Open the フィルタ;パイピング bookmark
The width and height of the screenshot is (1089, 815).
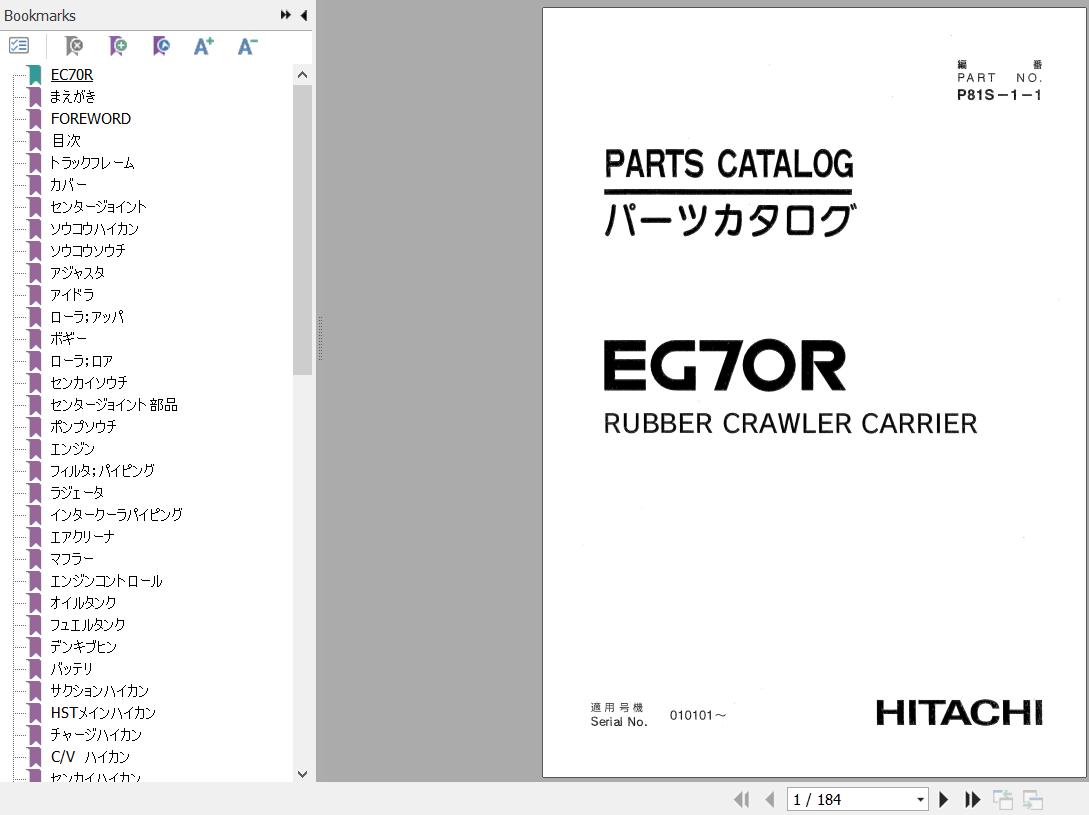(x=102, y=470)
